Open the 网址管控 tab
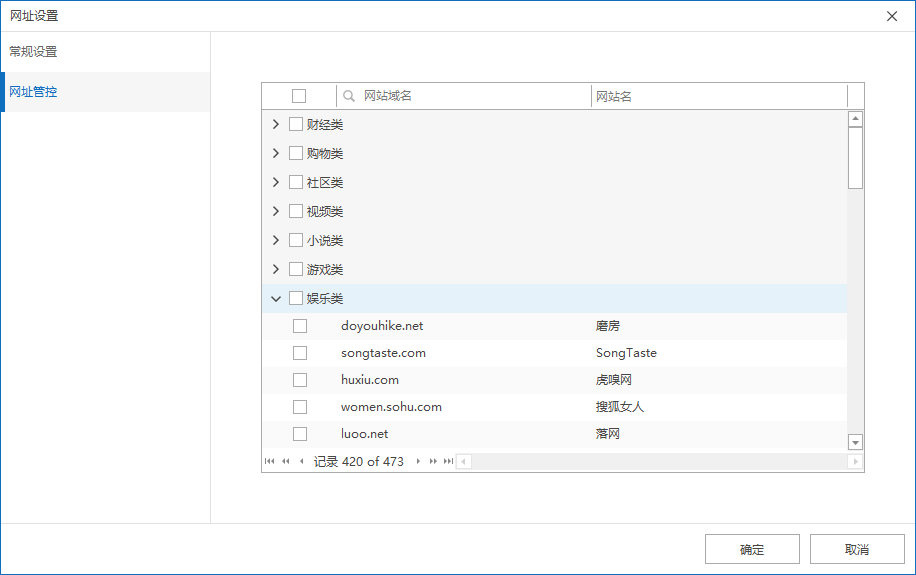 [x=34, y=92]
